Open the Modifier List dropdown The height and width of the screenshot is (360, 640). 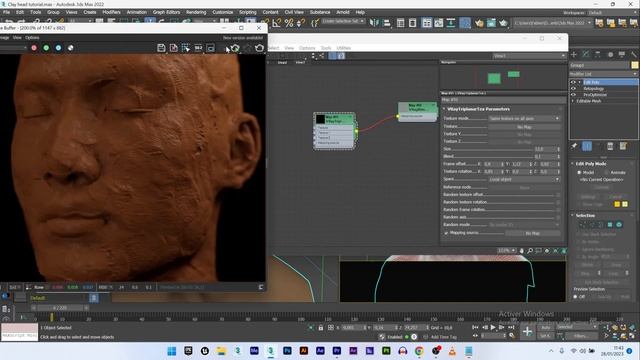click(x=604, y=74)
